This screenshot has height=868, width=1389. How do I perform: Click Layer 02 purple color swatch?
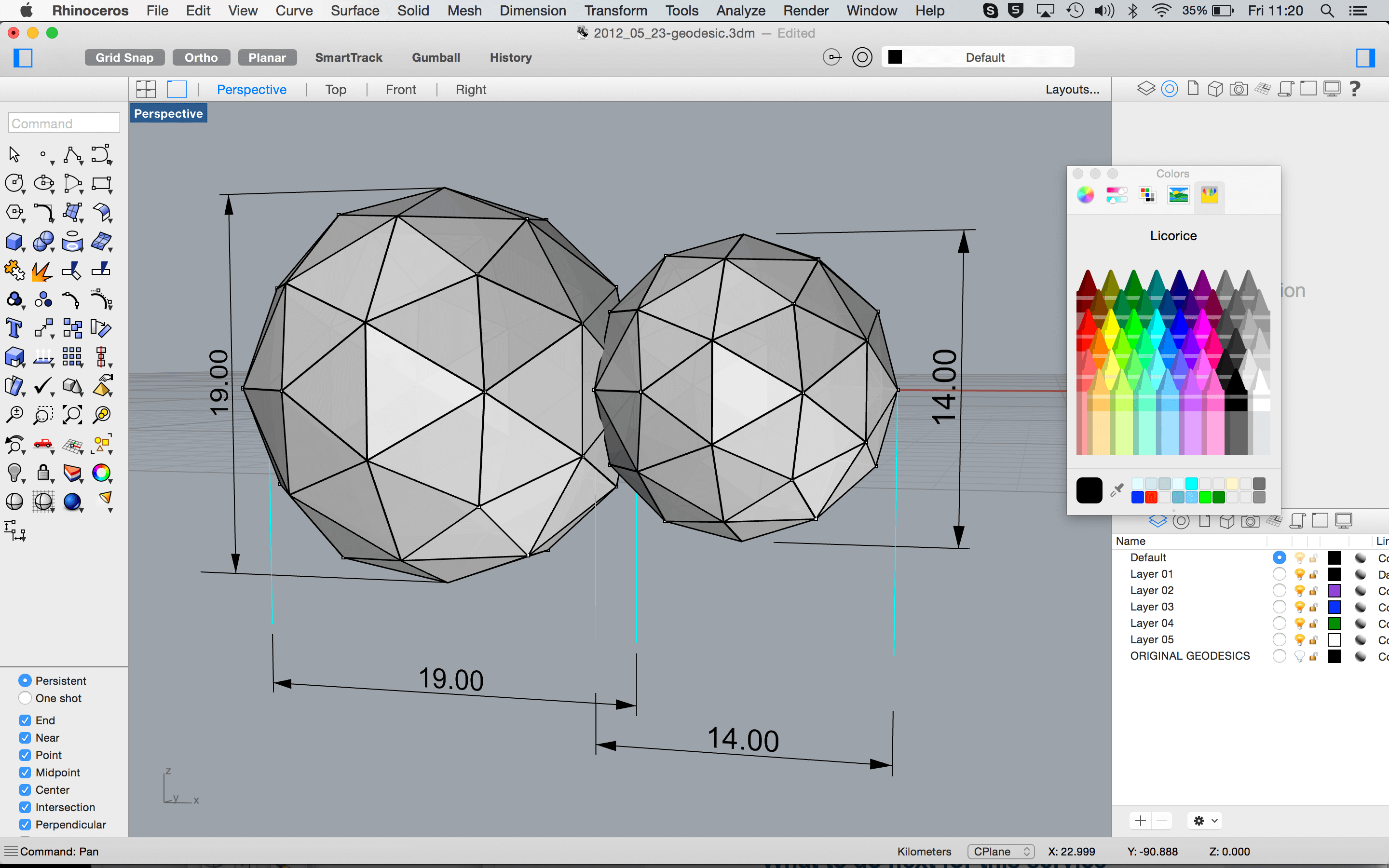[1335, 591]
